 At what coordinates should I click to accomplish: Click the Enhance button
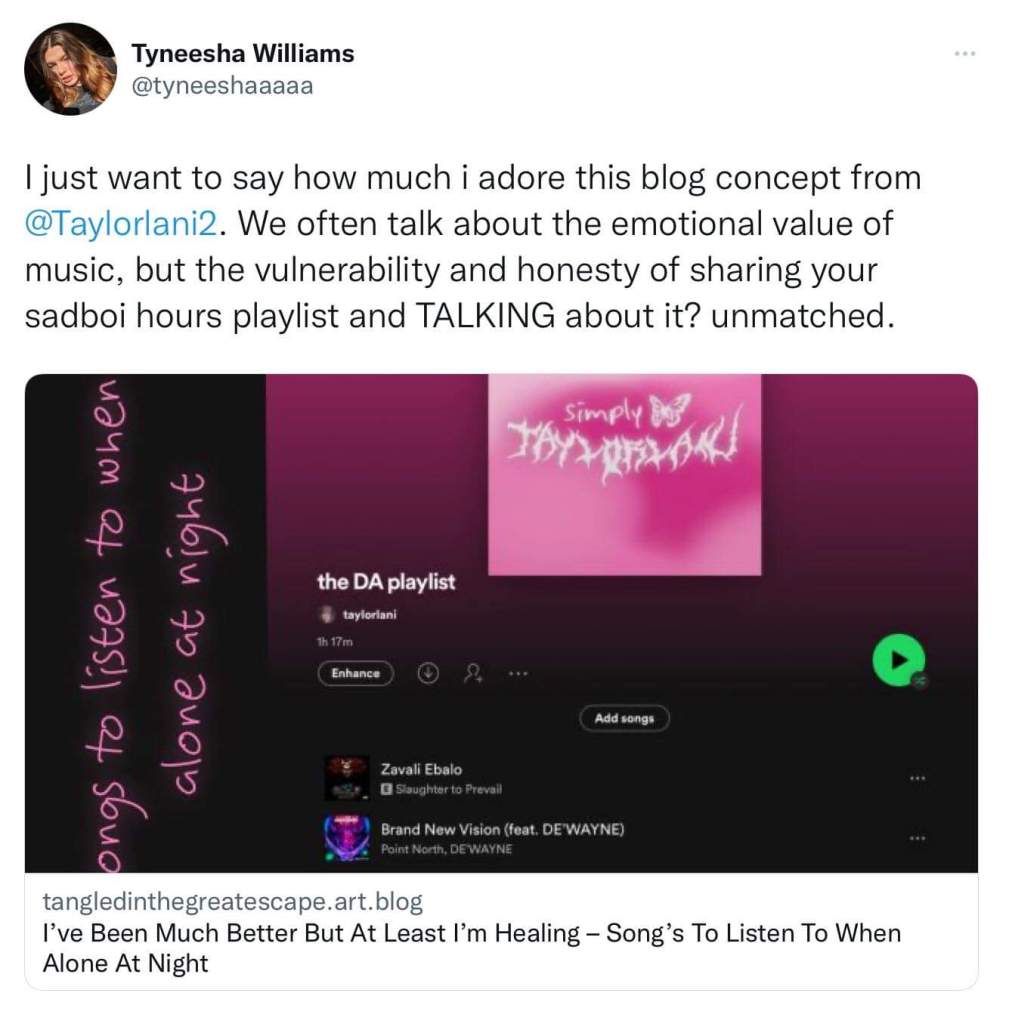click(355, 673)
